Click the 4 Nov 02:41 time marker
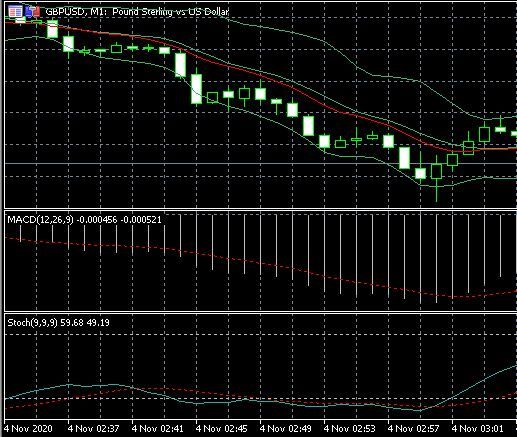 coord(157,428)
